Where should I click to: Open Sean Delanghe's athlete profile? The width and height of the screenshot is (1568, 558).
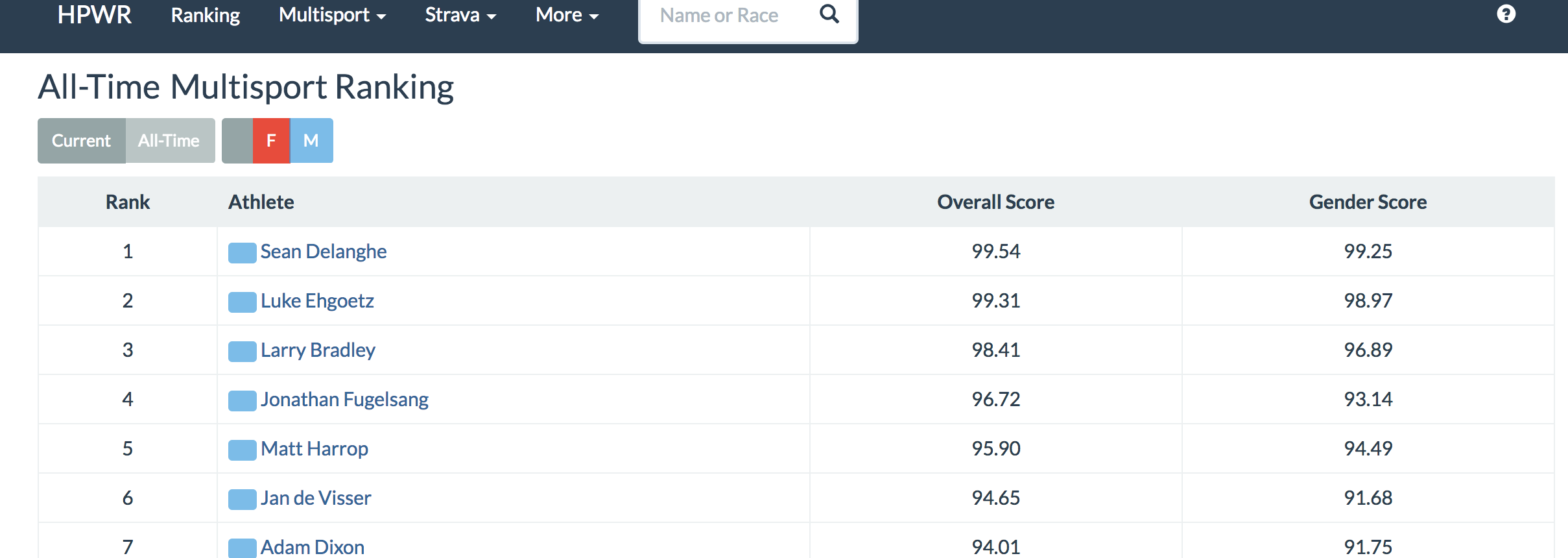[323, 252]
